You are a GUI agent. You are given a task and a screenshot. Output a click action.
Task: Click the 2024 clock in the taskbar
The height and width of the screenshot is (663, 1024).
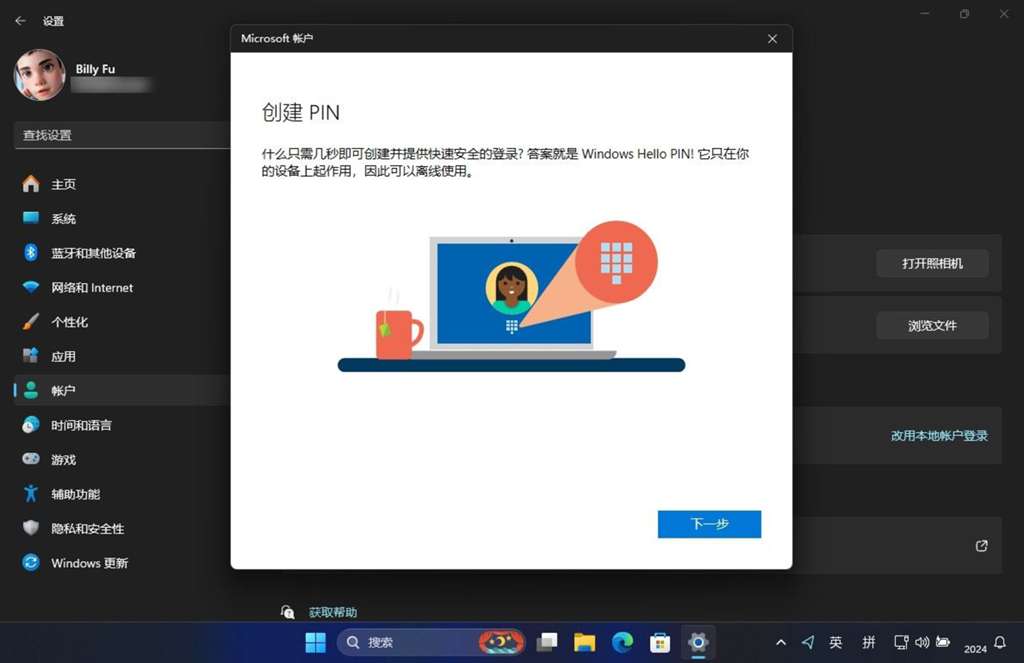tap(975, 649)
